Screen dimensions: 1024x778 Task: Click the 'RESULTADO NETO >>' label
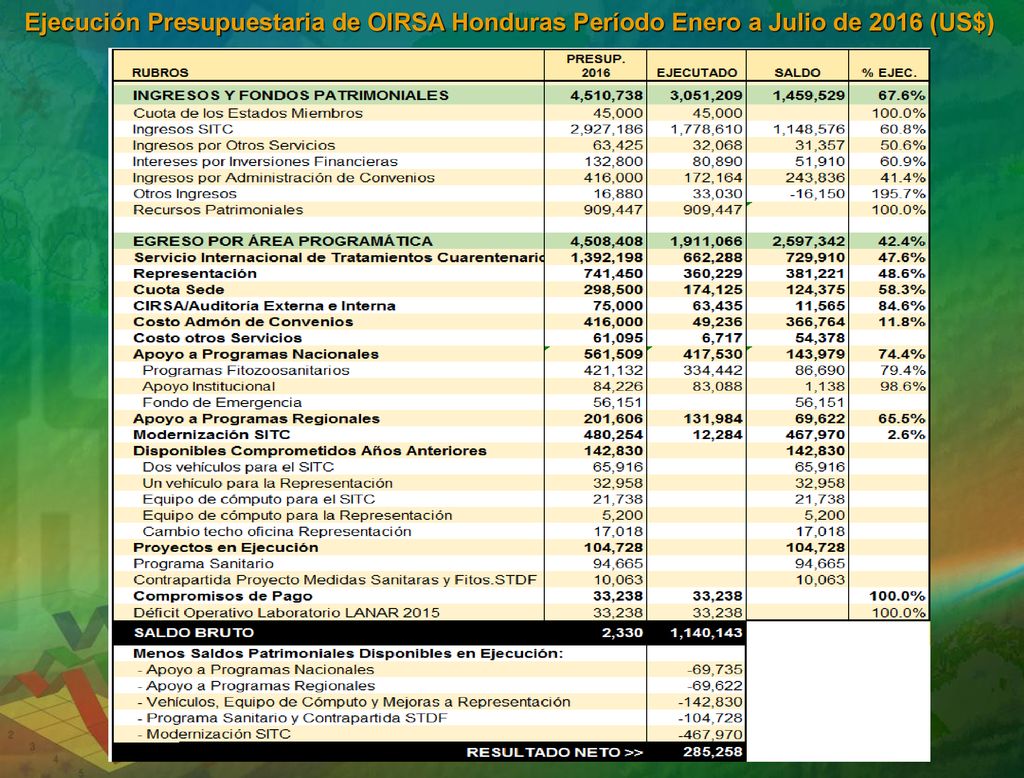point(555,752)
